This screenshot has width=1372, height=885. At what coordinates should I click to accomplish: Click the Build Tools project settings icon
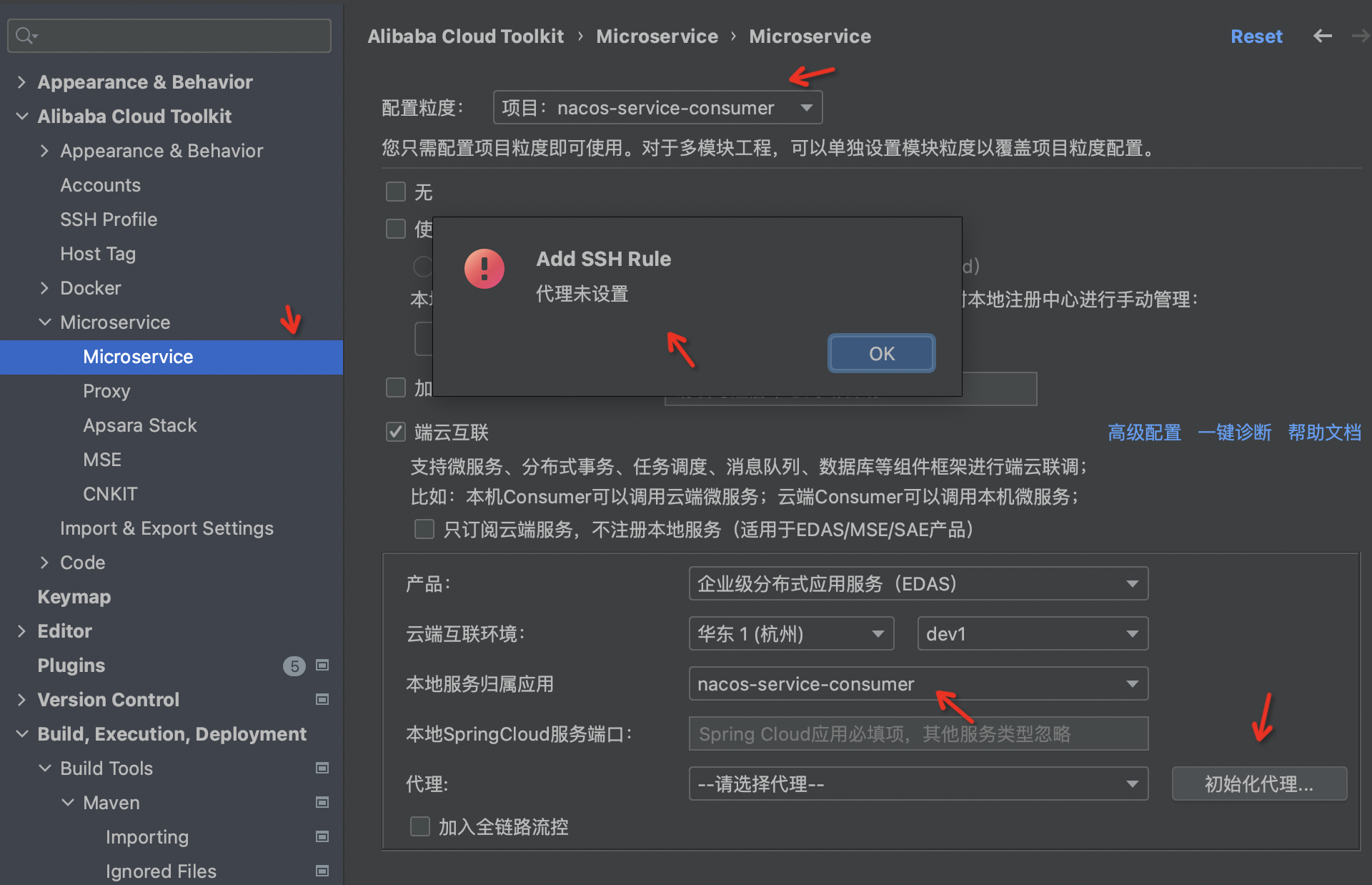(322, 768)
